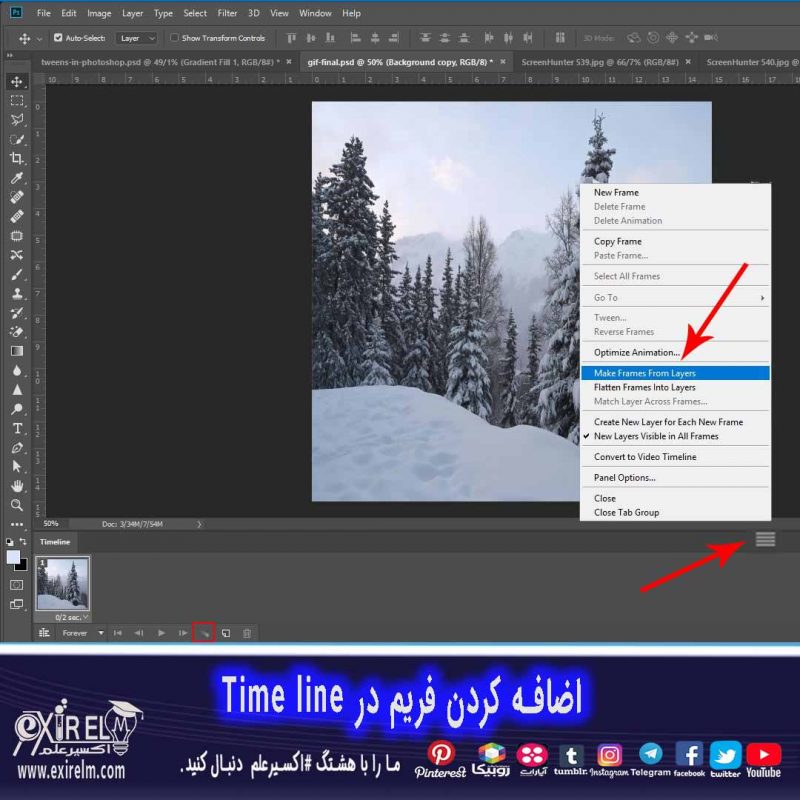Select the Rectangular Marquee tool

17,101
